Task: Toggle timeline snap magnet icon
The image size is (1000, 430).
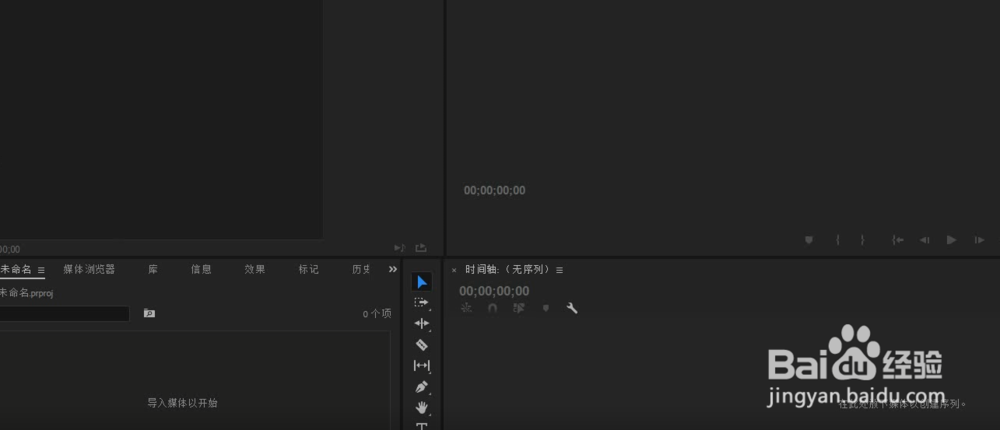Action: coord(492,308)
